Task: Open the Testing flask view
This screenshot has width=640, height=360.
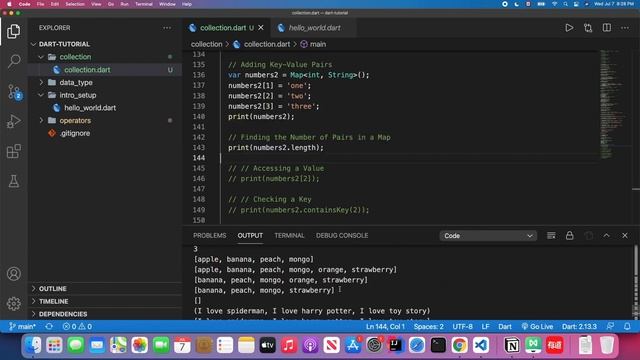Action: (13, 181)
